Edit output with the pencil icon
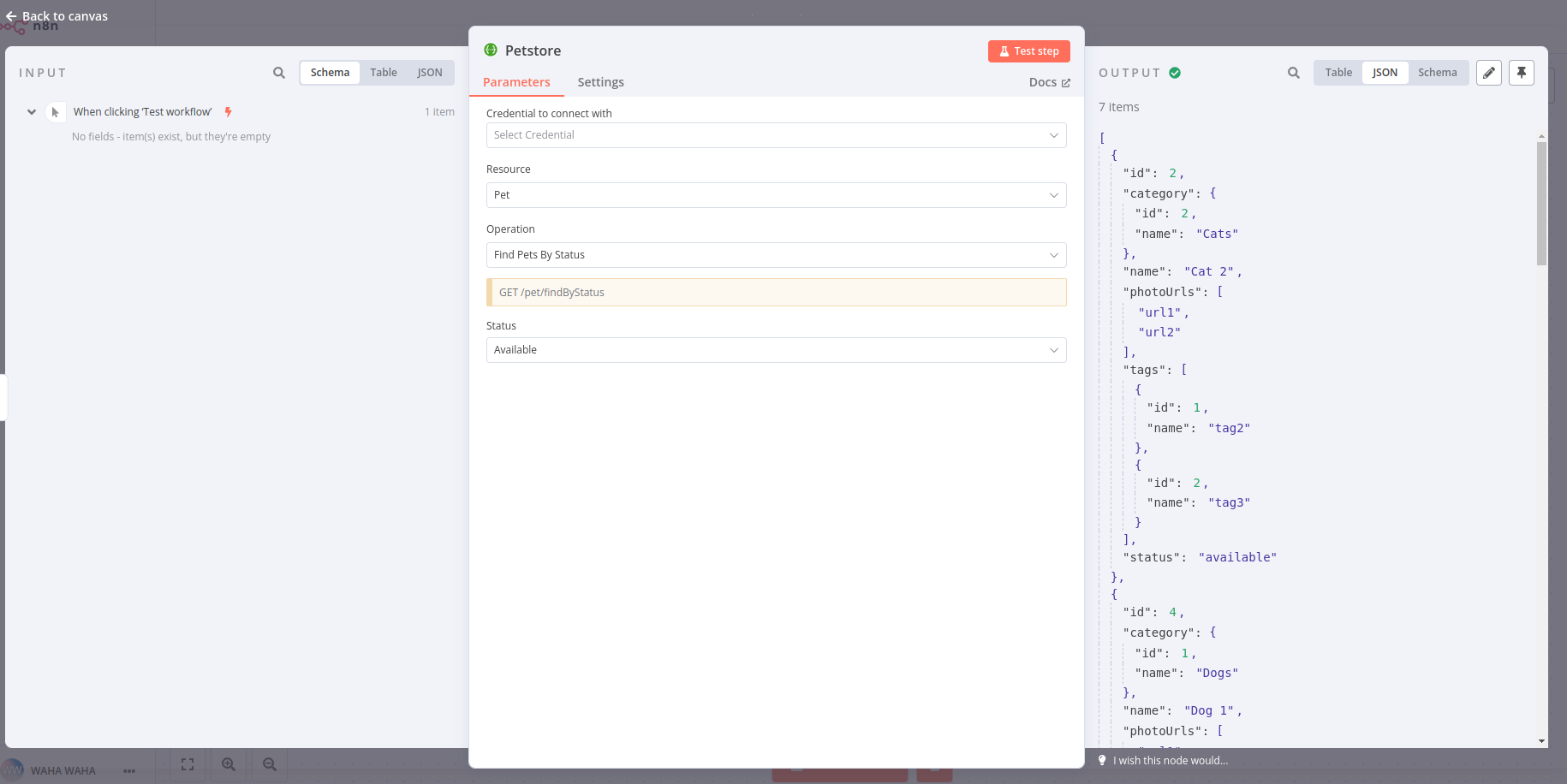1567x784 pixels. tap(1489, 73)
